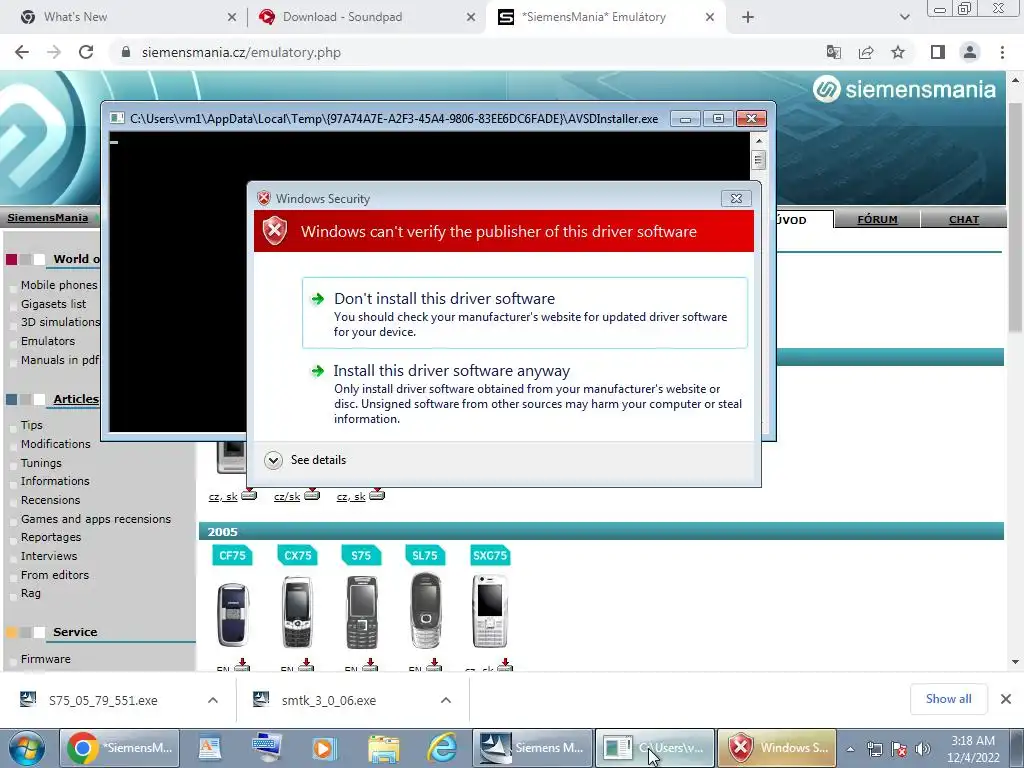Click SiemensMania link in sidebar header
The height and width of the screenshot is (768, 1024).
pos(48,217)
